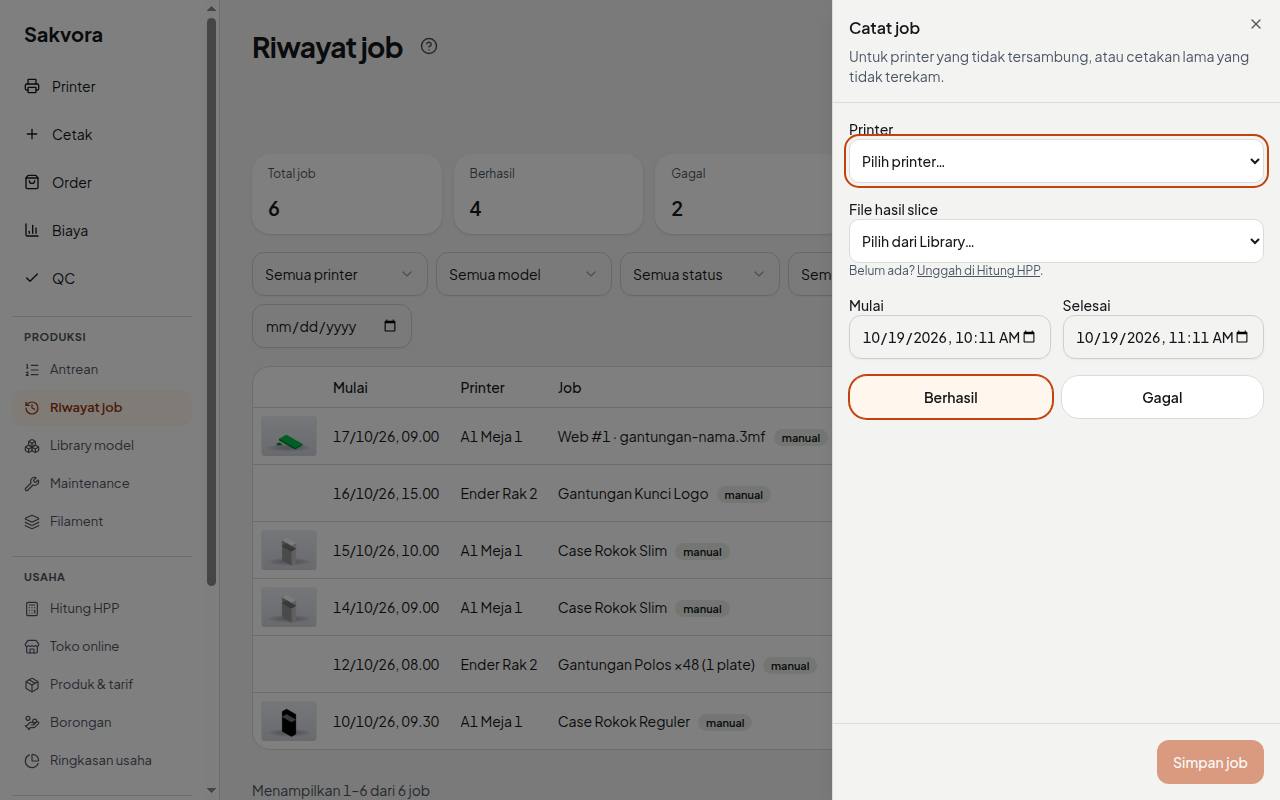This screenshot has height=800, width=1280.
Task: Follow the Unggah di Hitung HPP link
Action: (979, 270)
